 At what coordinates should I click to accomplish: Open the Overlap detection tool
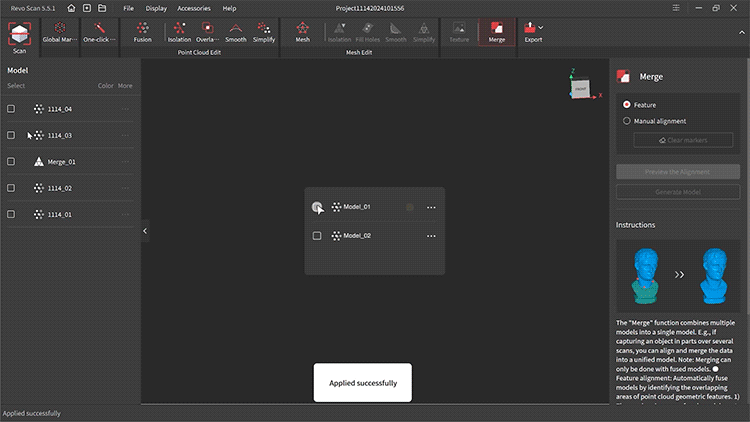point(207,33)
